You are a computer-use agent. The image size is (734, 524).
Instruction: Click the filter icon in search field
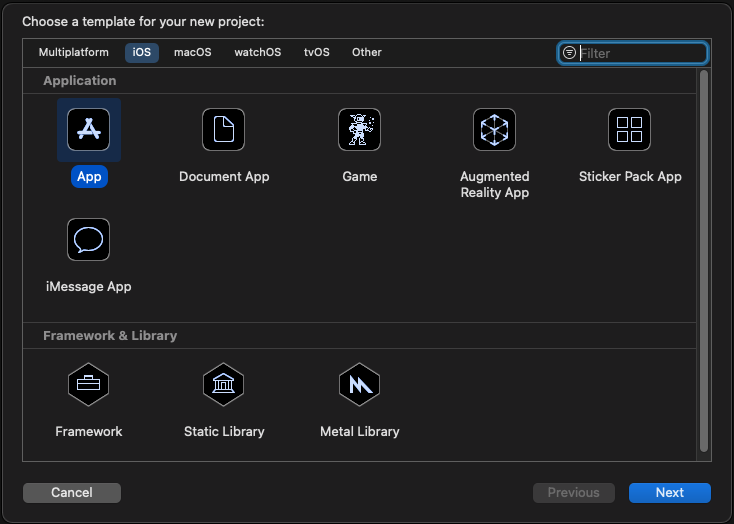(569, 52)
